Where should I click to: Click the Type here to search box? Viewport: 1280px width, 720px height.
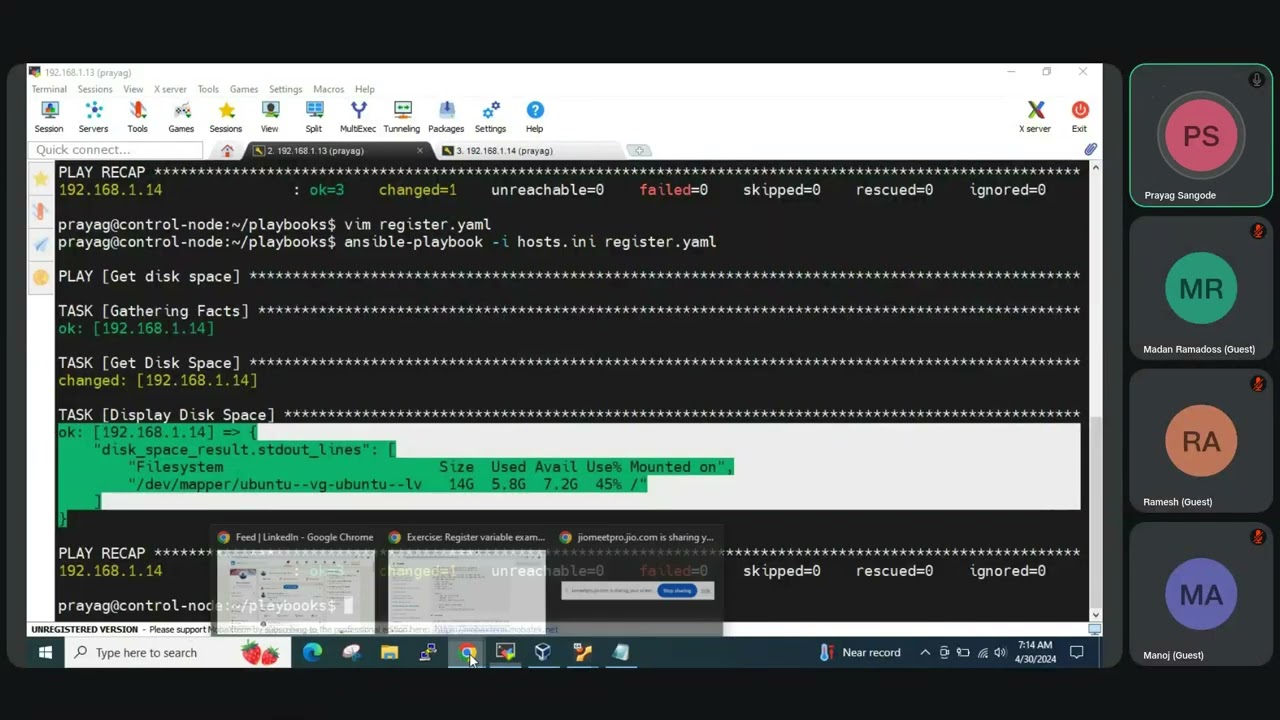178,653
